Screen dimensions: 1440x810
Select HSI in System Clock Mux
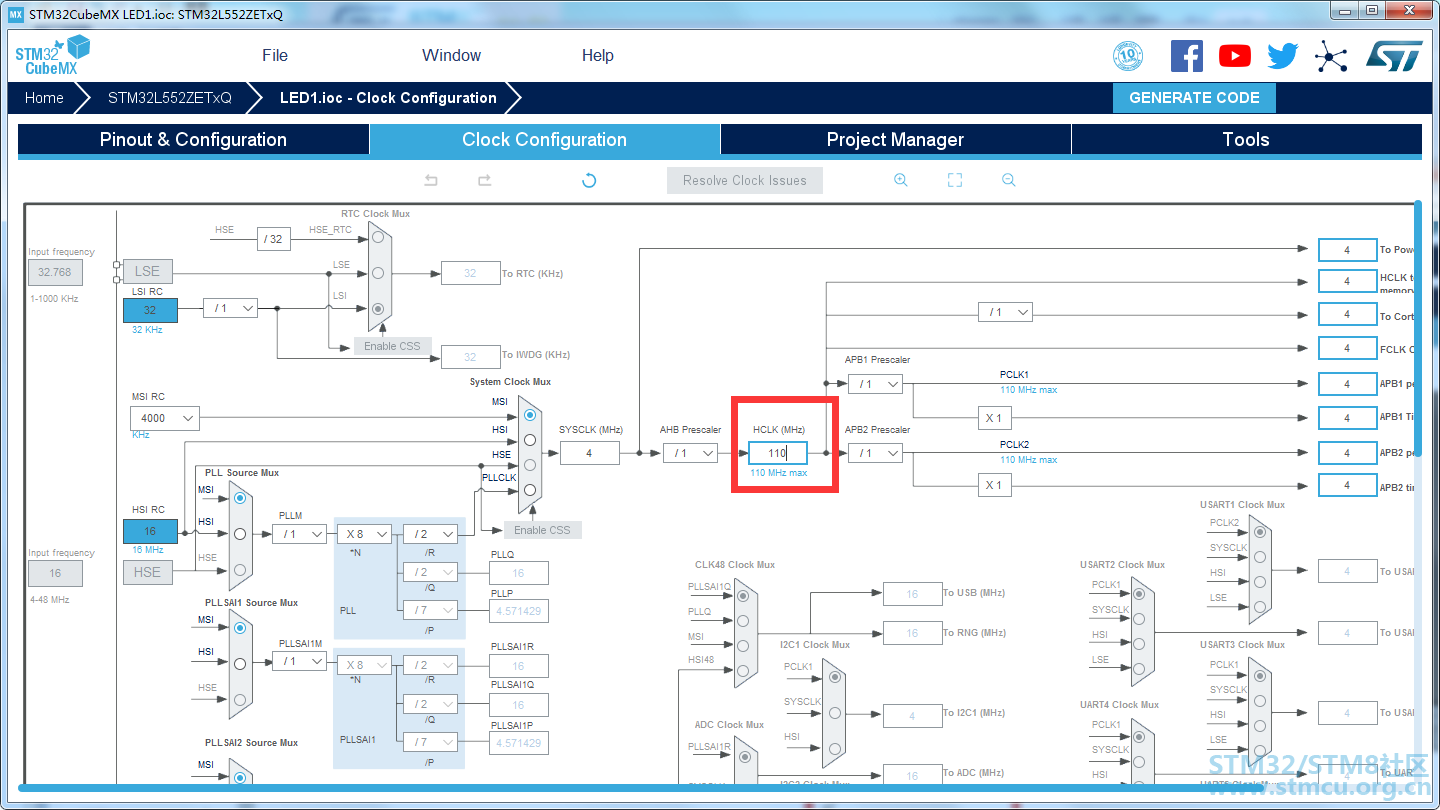(x=530, y=440)
